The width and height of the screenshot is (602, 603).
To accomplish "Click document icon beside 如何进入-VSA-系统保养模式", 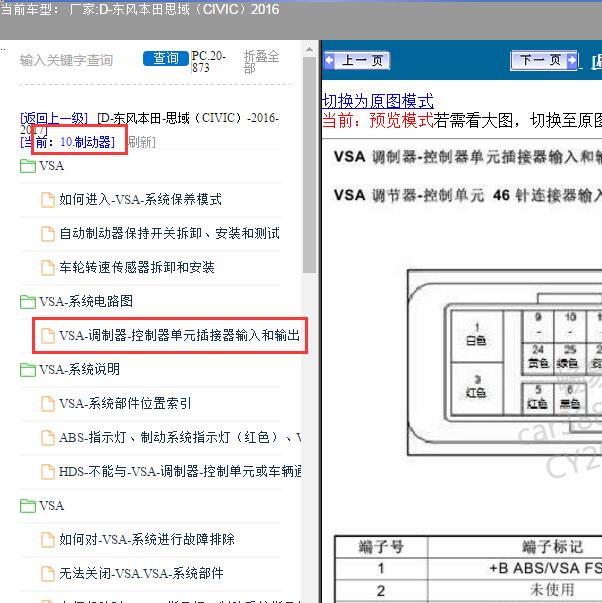I will [x=48, y=200].
